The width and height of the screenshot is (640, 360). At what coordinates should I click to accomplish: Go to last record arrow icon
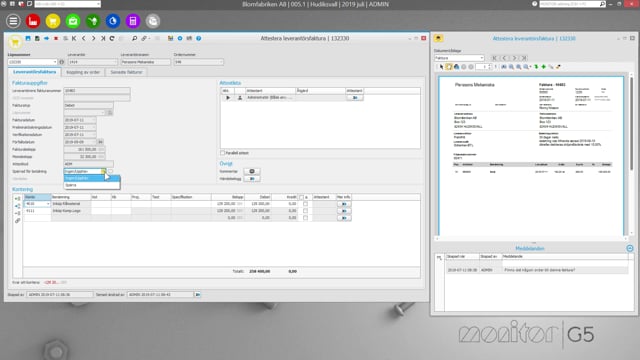[x=103, y=38]
